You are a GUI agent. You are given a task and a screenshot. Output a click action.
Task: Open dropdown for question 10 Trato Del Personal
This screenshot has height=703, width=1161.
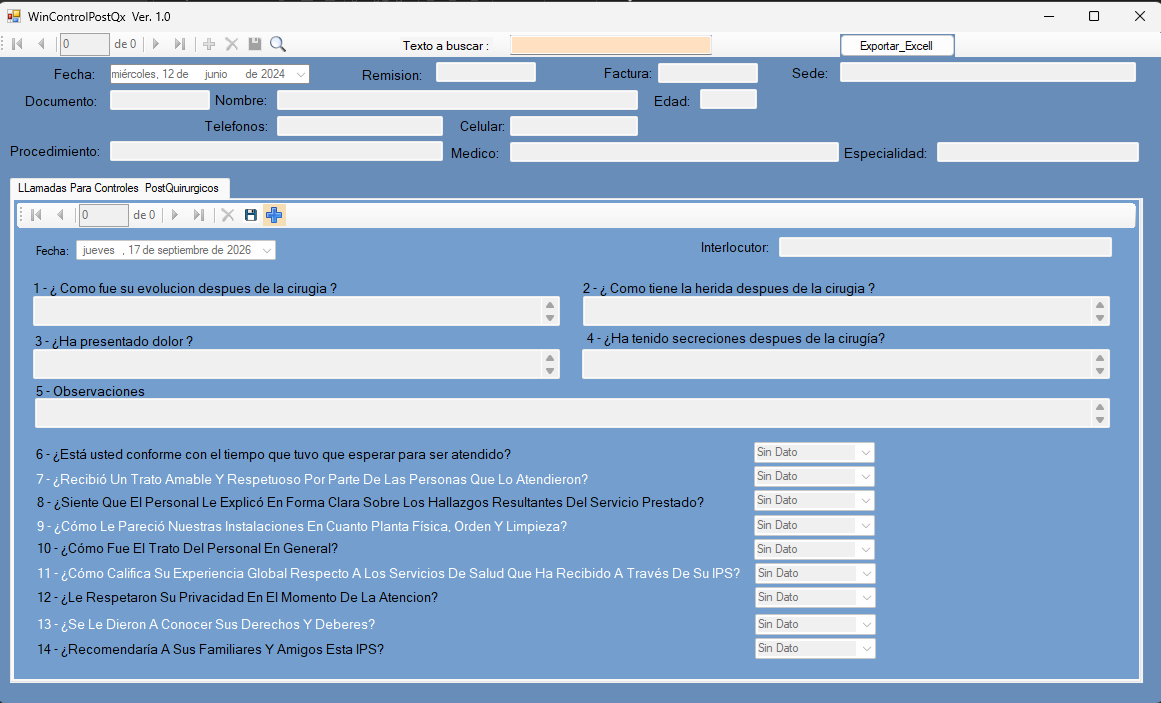coord(865,550)
